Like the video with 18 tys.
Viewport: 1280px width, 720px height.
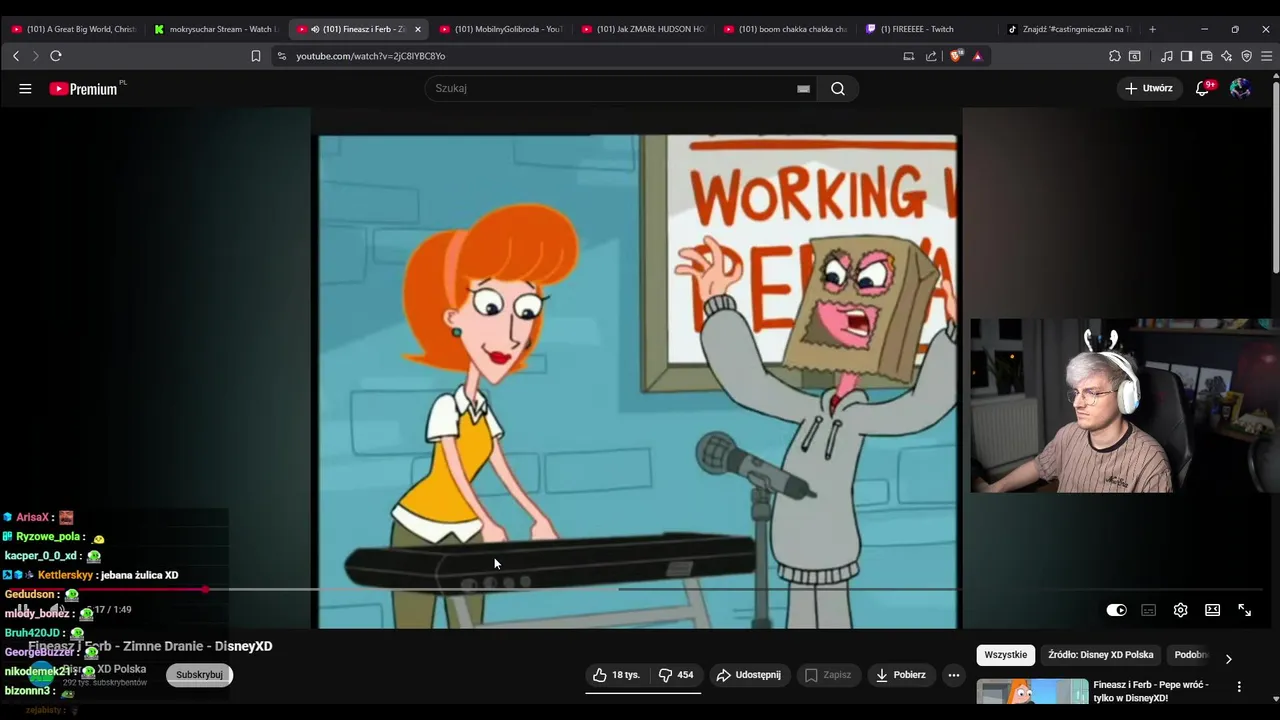(x=616, y=675)
